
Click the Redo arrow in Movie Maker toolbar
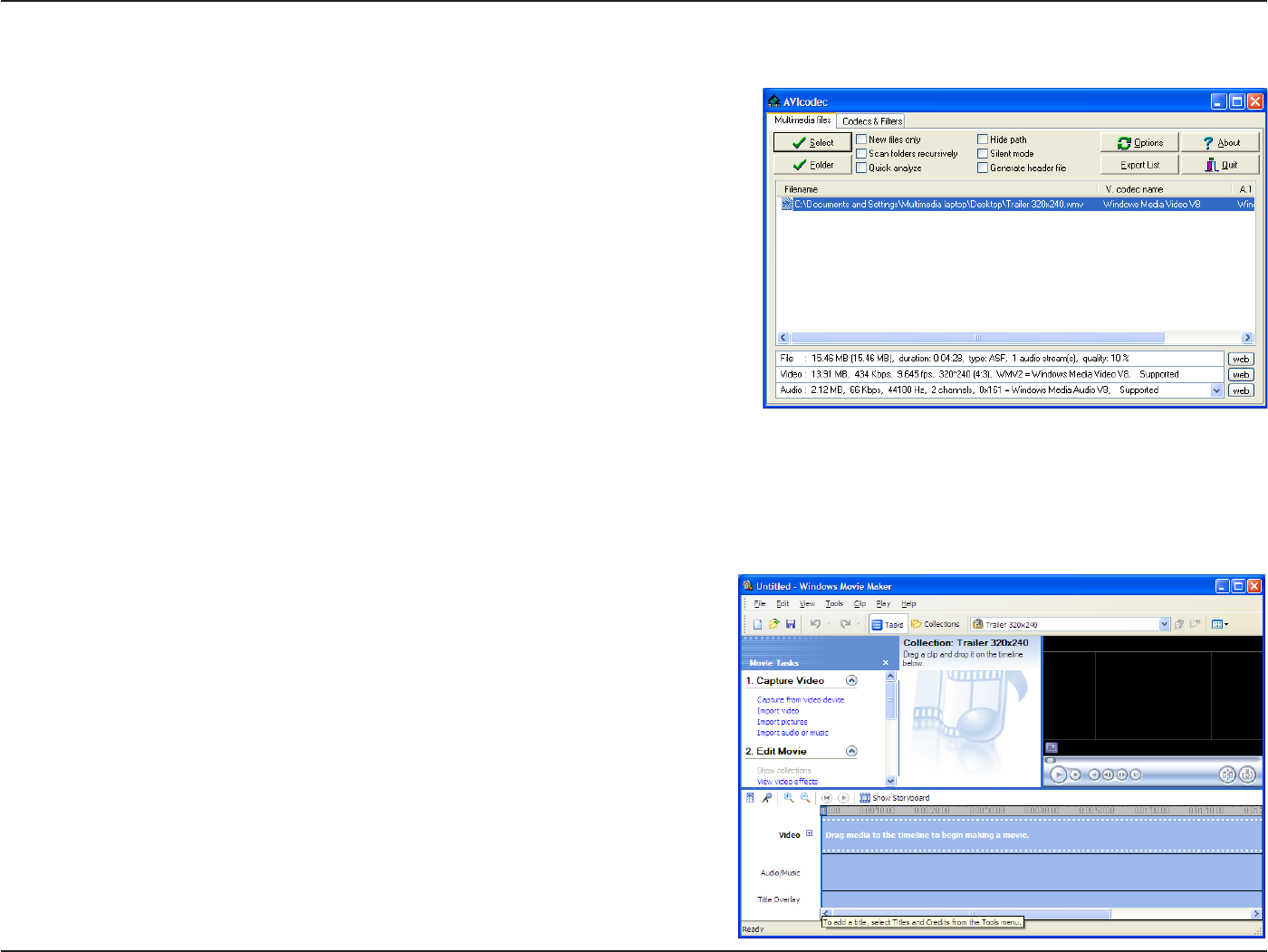844,624
